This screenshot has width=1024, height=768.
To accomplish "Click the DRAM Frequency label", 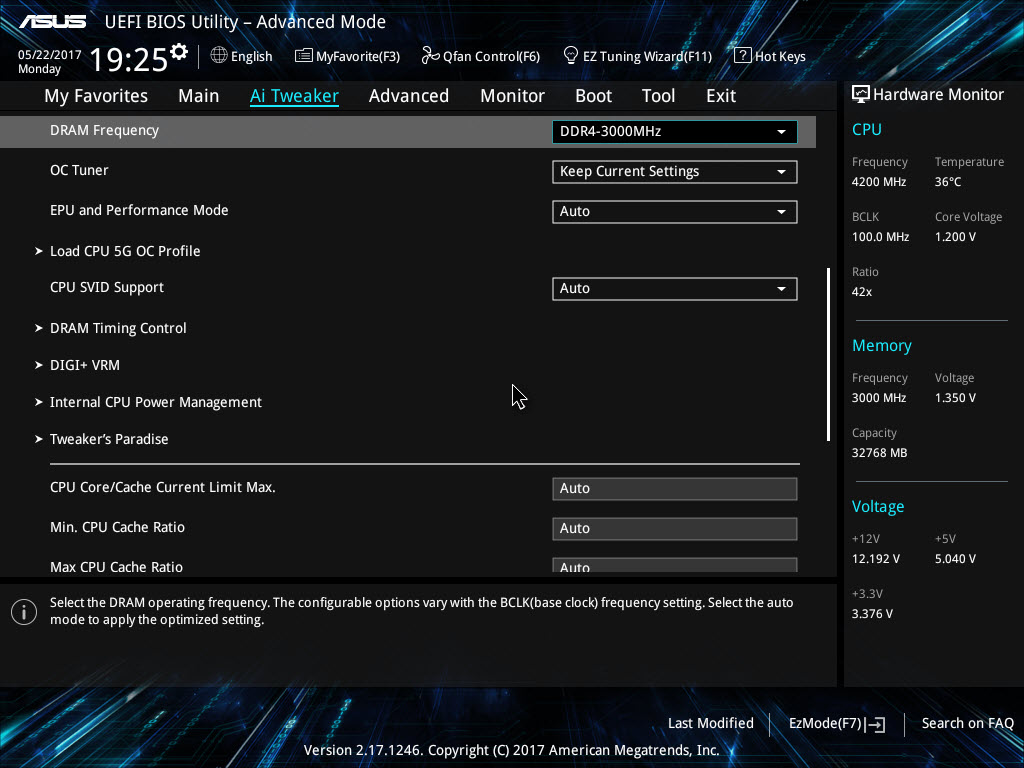I will [x=104, y=130].
